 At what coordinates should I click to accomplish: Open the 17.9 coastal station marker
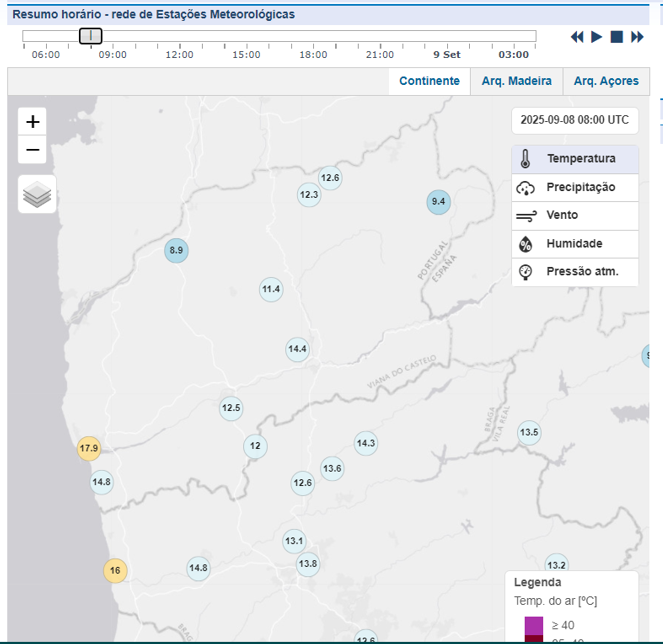(x=89, y=448)
